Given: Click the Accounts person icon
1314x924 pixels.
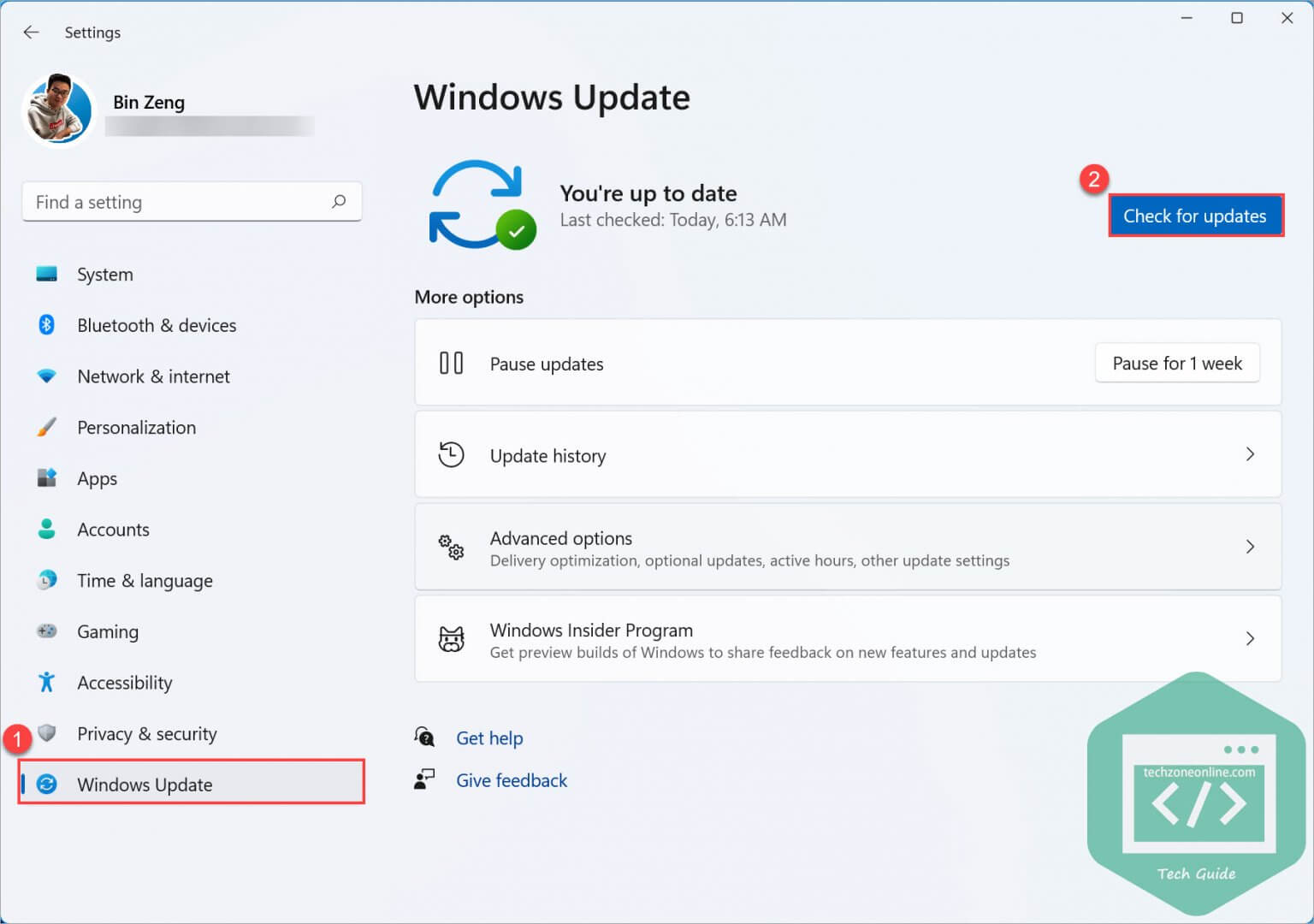Looking at the screenshot, I should (47, 529).
